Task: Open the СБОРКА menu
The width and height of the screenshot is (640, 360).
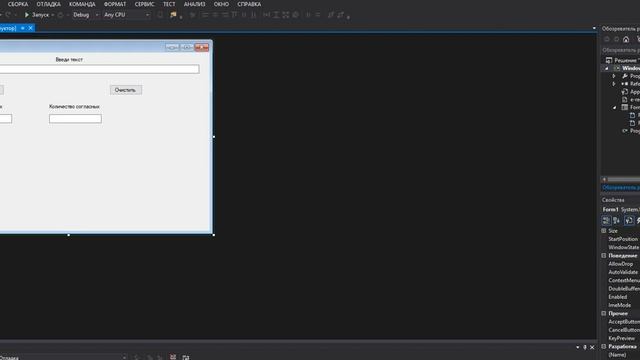Action: pyautogui.click(x=18, y=4)
